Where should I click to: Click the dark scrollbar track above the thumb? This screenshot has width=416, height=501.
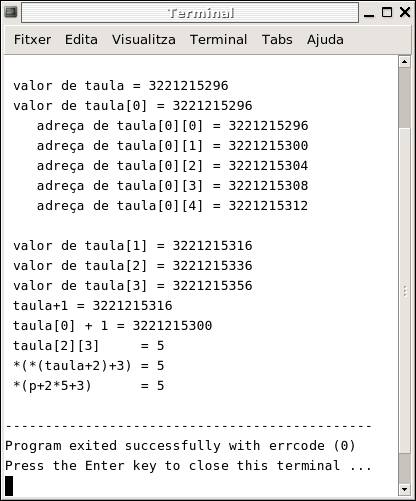click(x=405, y=97)
